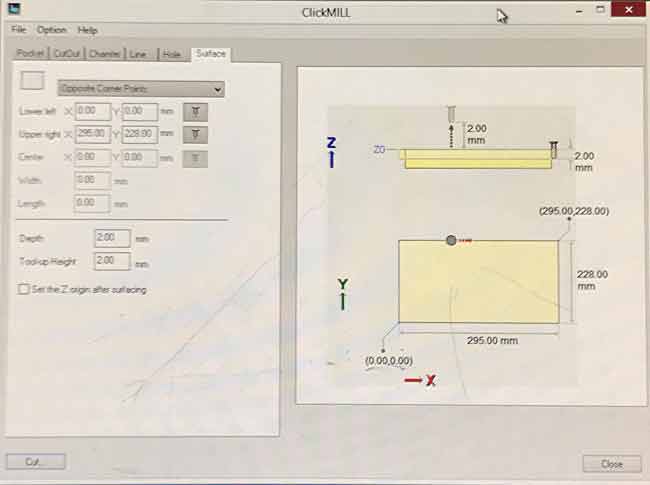Click the Cut button
The height and width of the screenshot is (485, 650).
pos(36,461)
